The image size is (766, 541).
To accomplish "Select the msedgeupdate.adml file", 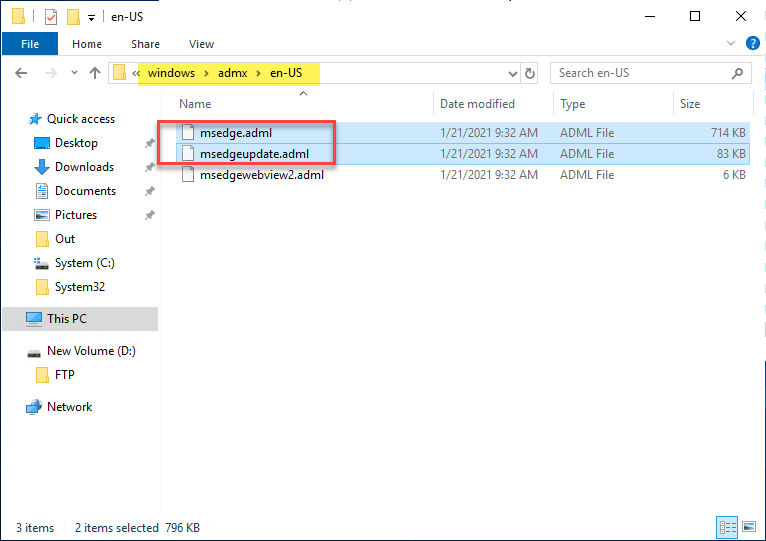I will click(x=463, y=153).
